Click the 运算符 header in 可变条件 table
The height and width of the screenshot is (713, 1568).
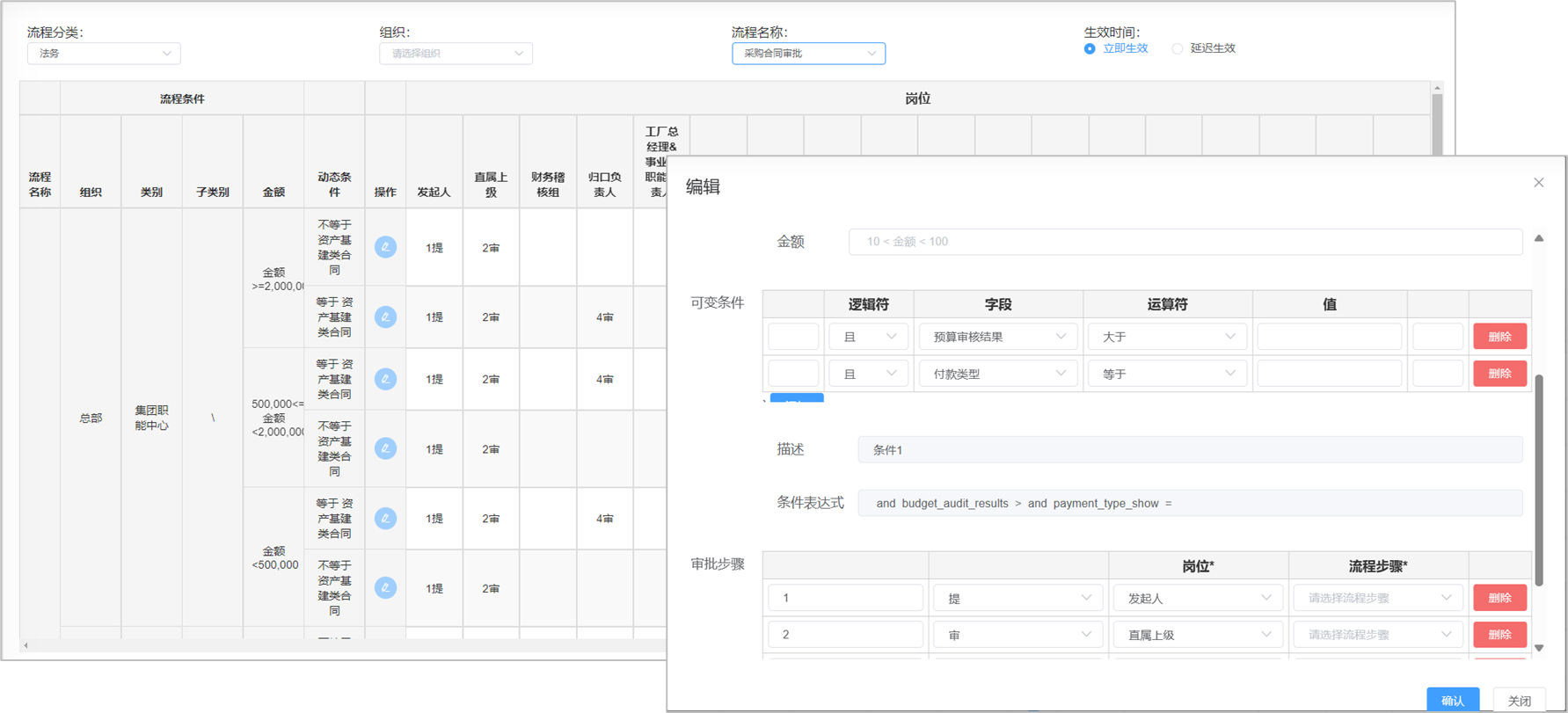pos(1167,304)
